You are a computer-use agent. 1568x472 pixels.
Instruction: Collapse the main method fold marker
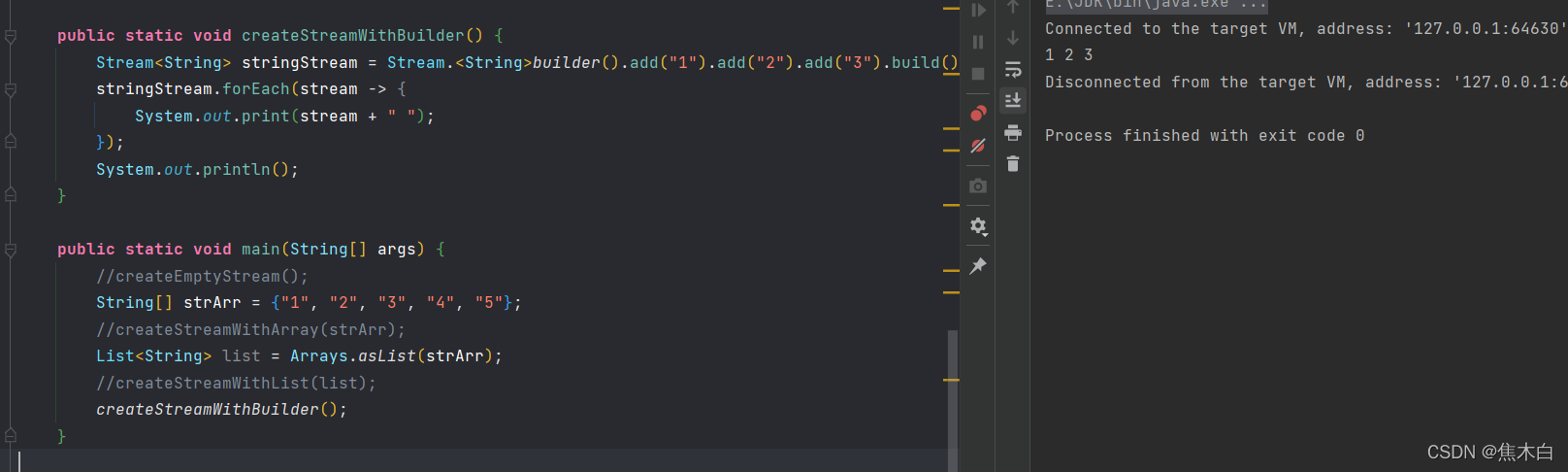(11, 250)
